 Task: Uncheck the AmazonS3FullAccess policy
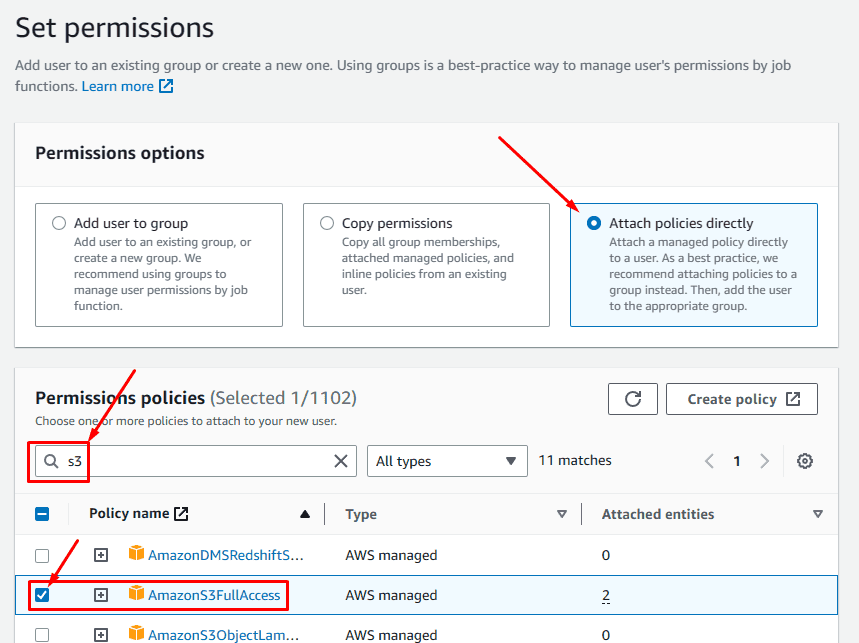[x=41, y=594]
